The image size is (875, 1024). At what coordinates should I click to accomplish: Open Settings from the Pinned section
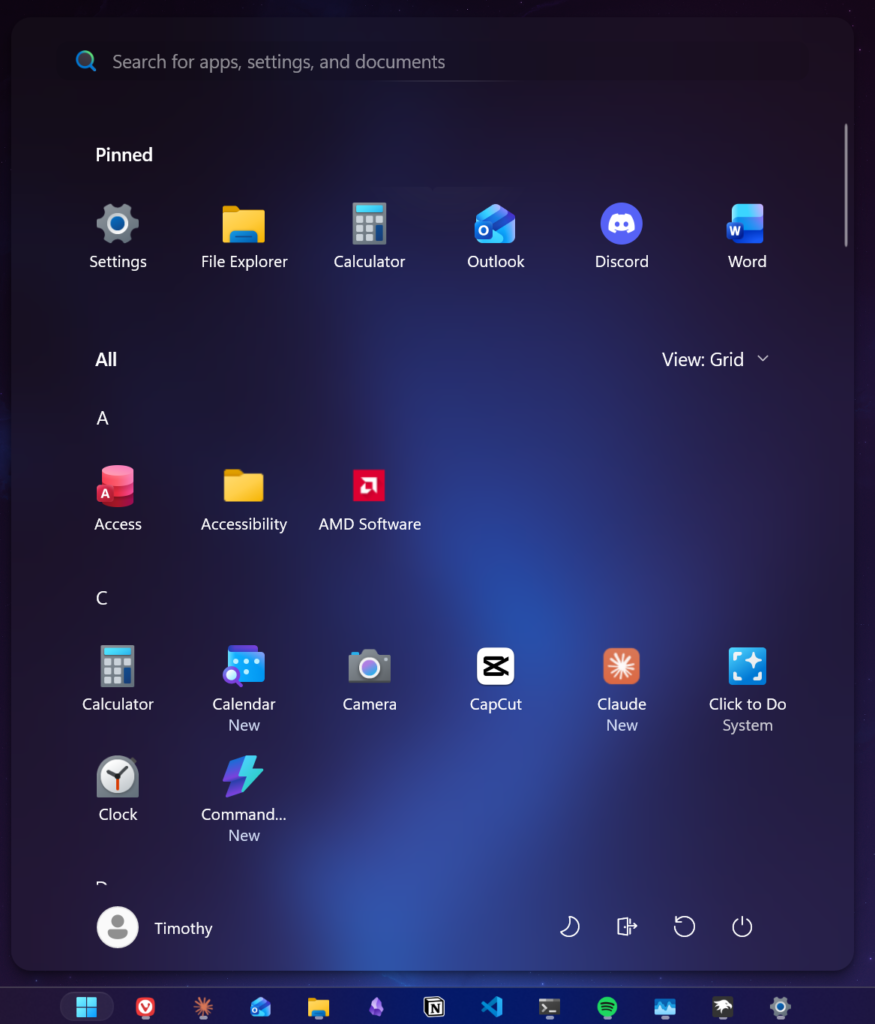tap(118, 236)
